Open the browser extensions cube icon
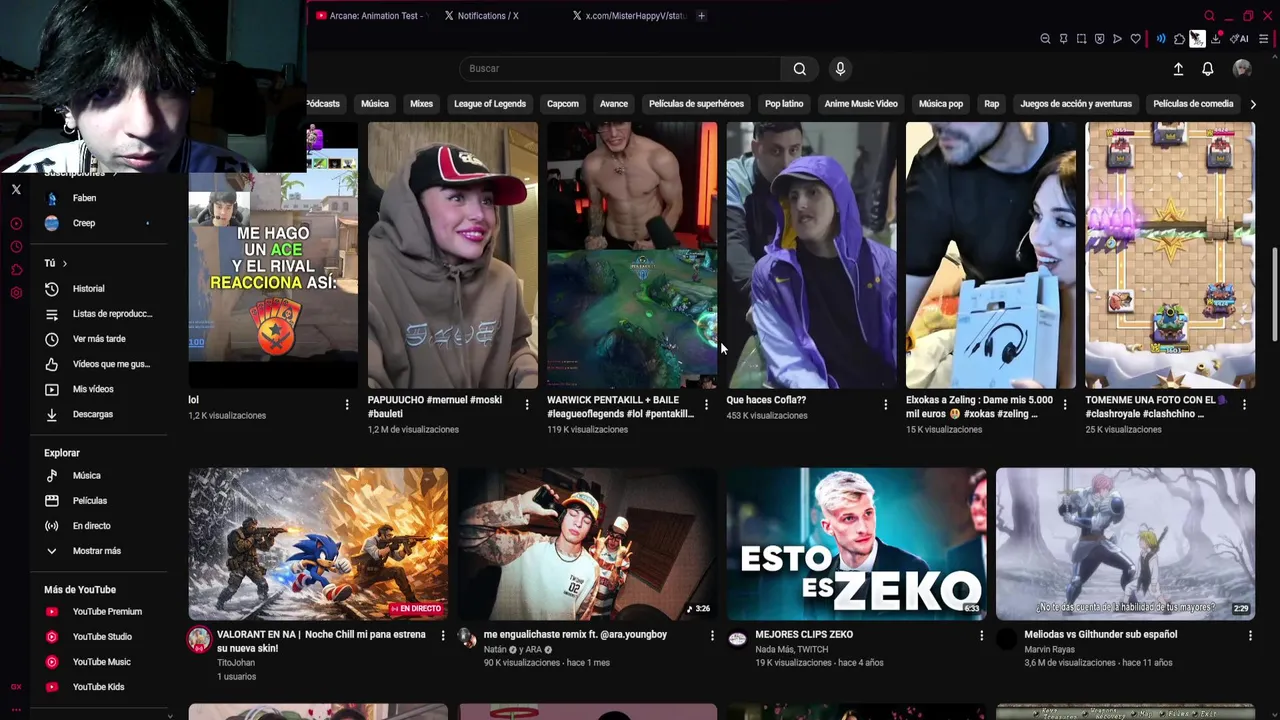This screenshot has height=720, width=1280. pos(1179,39)
